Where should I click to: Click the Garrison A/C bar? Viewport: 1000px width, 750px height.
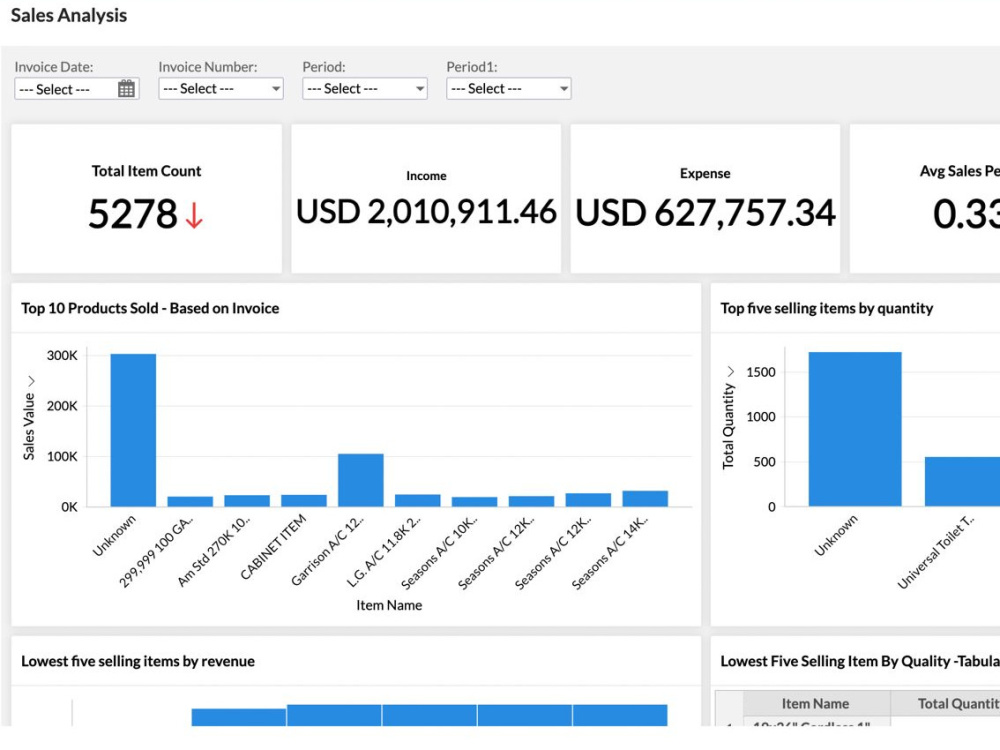[362, 478]
